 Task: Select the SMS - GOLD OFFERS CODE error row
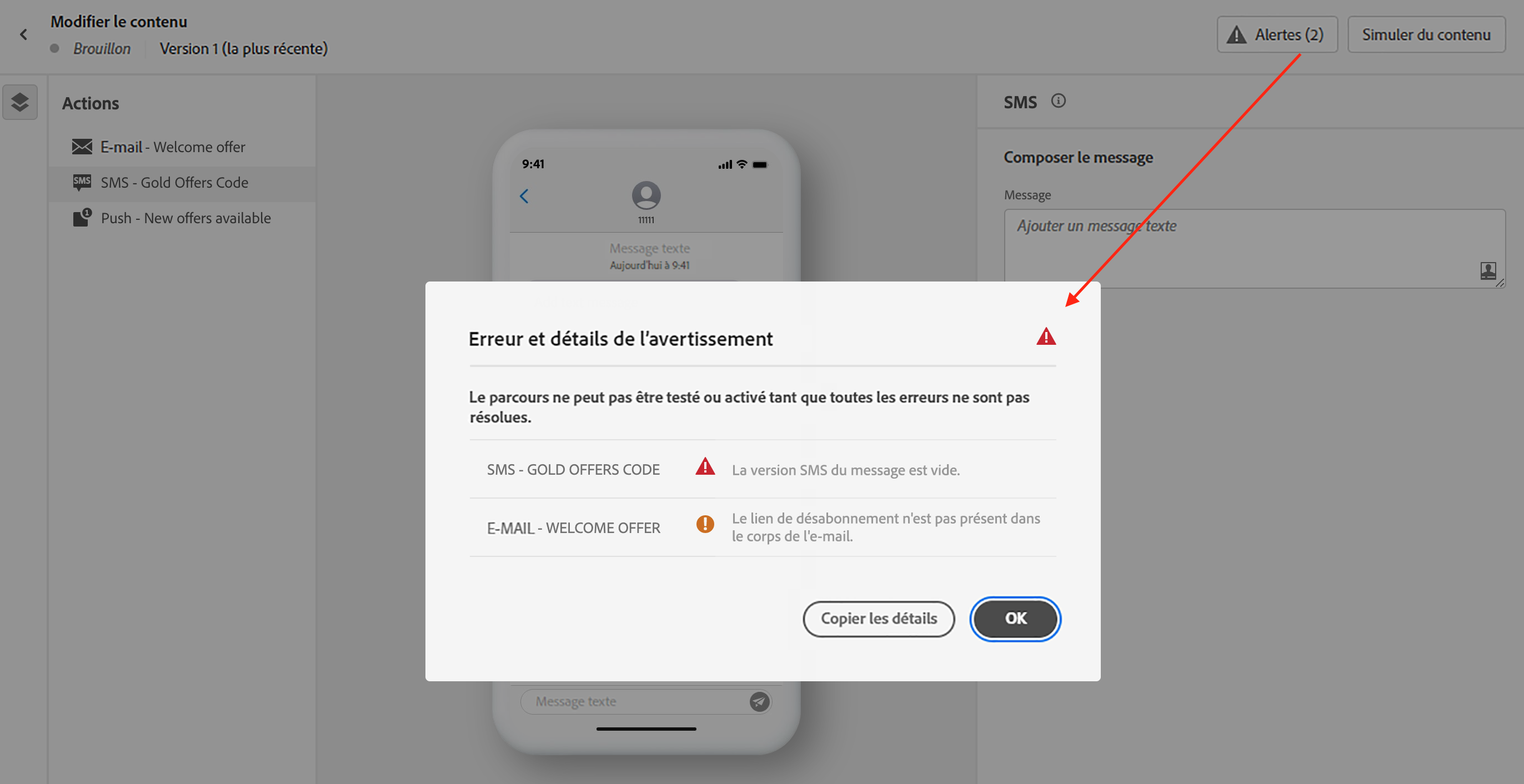pyautogui.click(x=763, y=469)
